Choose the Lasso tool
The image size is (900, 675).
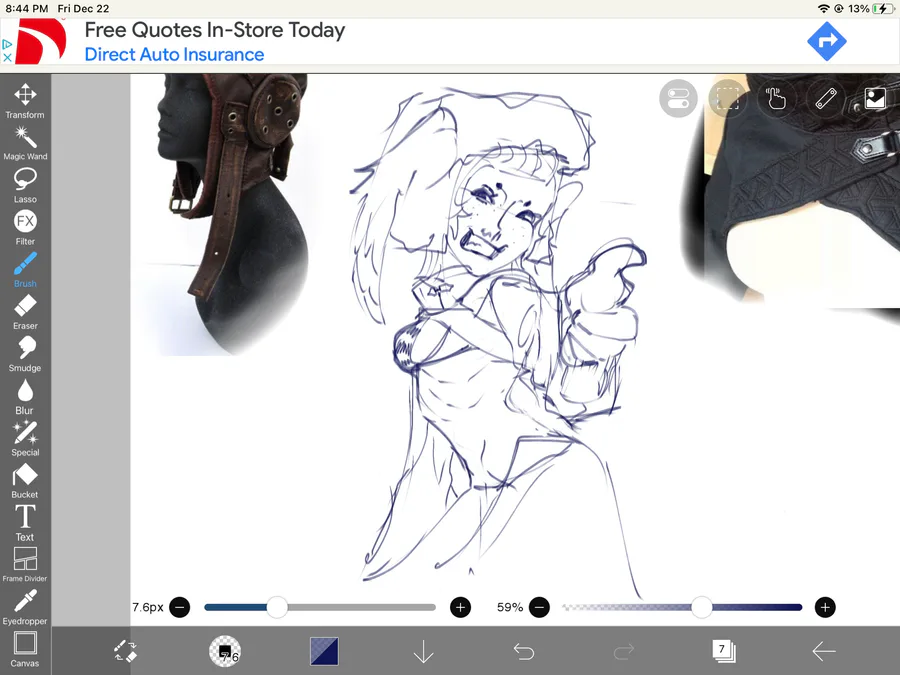[25, 185]
